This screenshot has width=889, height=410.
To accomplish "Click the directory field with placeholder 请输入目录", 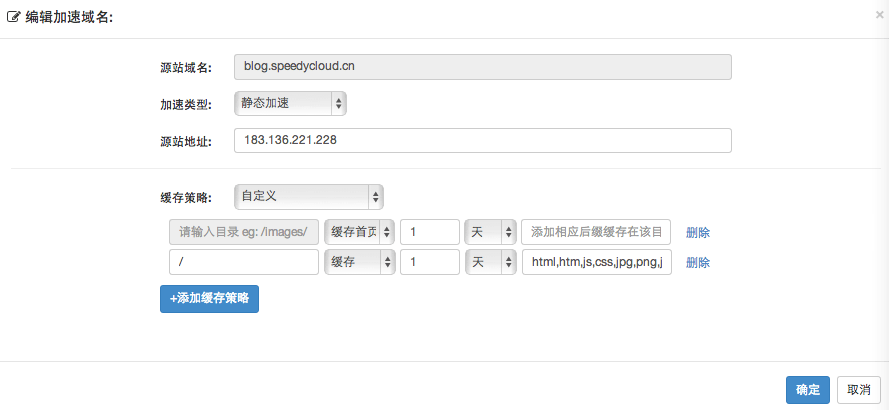I will point(244,232).
